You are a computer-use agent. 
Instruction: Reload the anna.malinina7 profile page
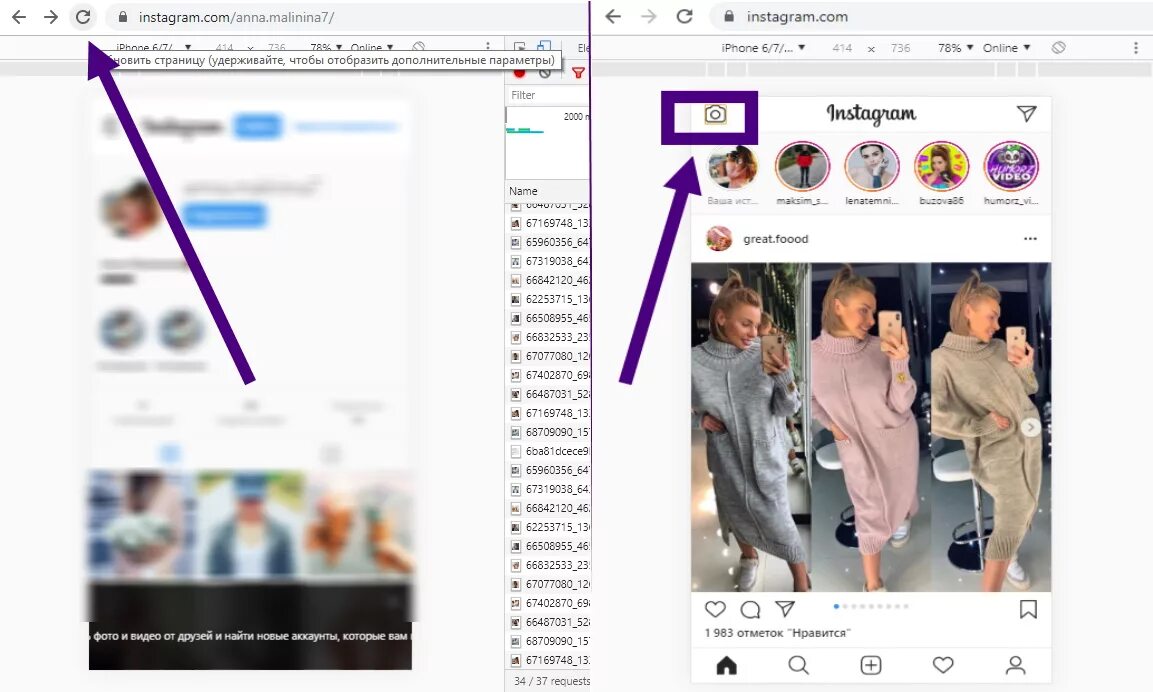tap(83, 17)
